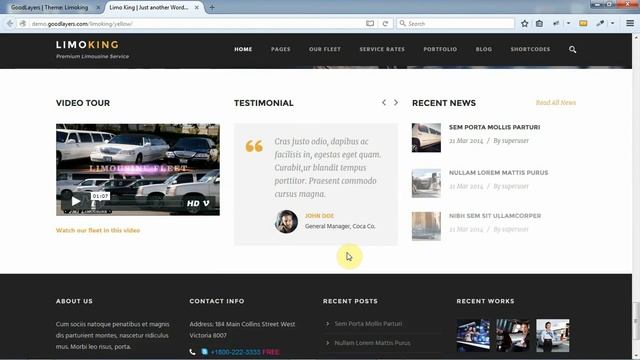The image size is (640, 360).
Task: Bookmark this page with the star icon
Action: pos(524,24)
